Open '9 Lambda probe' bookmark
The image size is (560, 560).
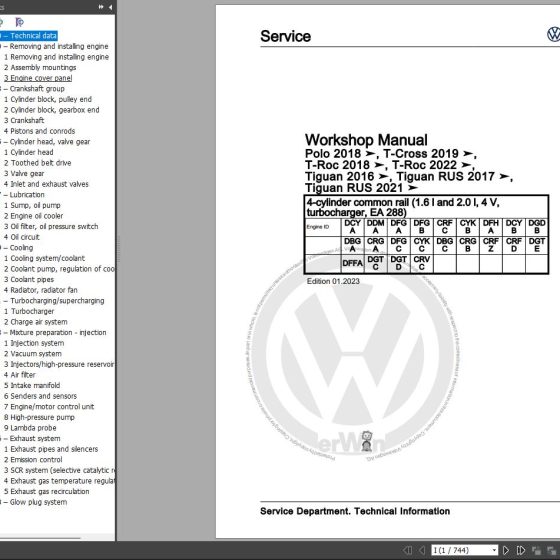30,428
